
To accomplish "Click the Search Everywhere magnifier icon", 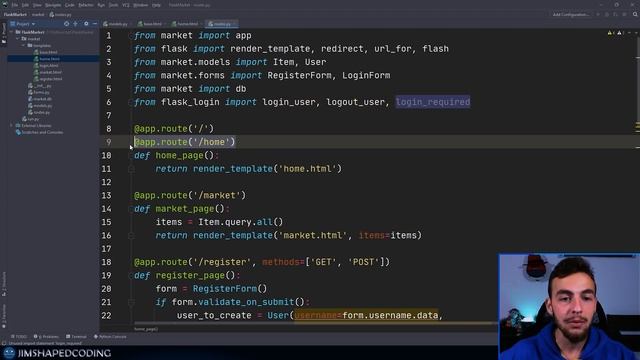I will click(635, 14).
